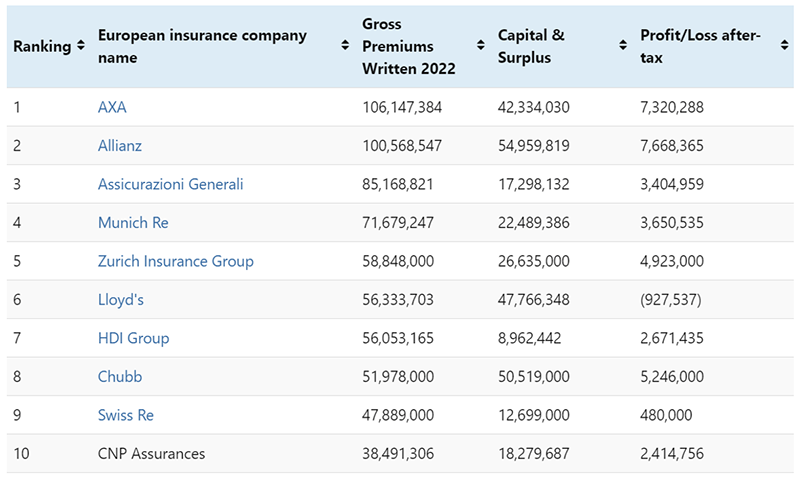Click ranking number 10 in CNP Assurances row
800x479 pixels.
click(21, 453)
